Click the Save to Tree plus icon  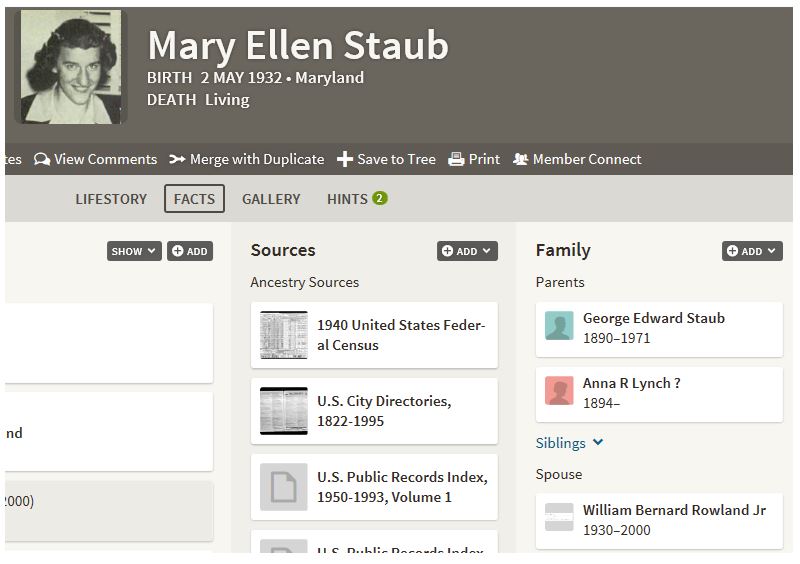pos(344,160)
